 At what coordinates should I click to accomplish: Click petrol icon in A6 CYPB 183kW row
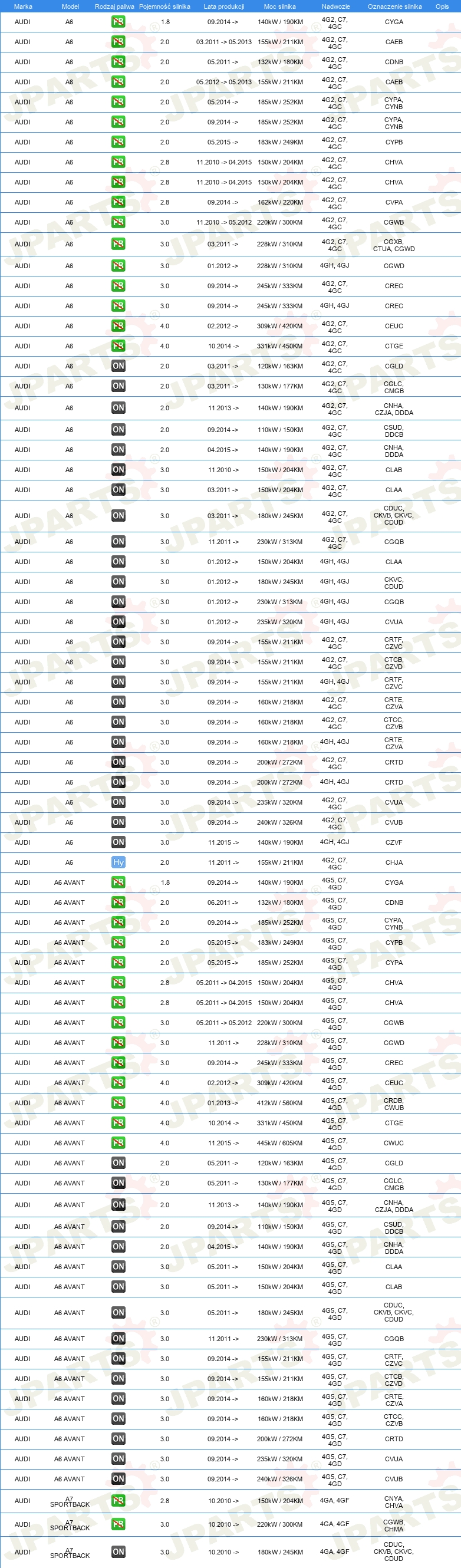[118, 142]
